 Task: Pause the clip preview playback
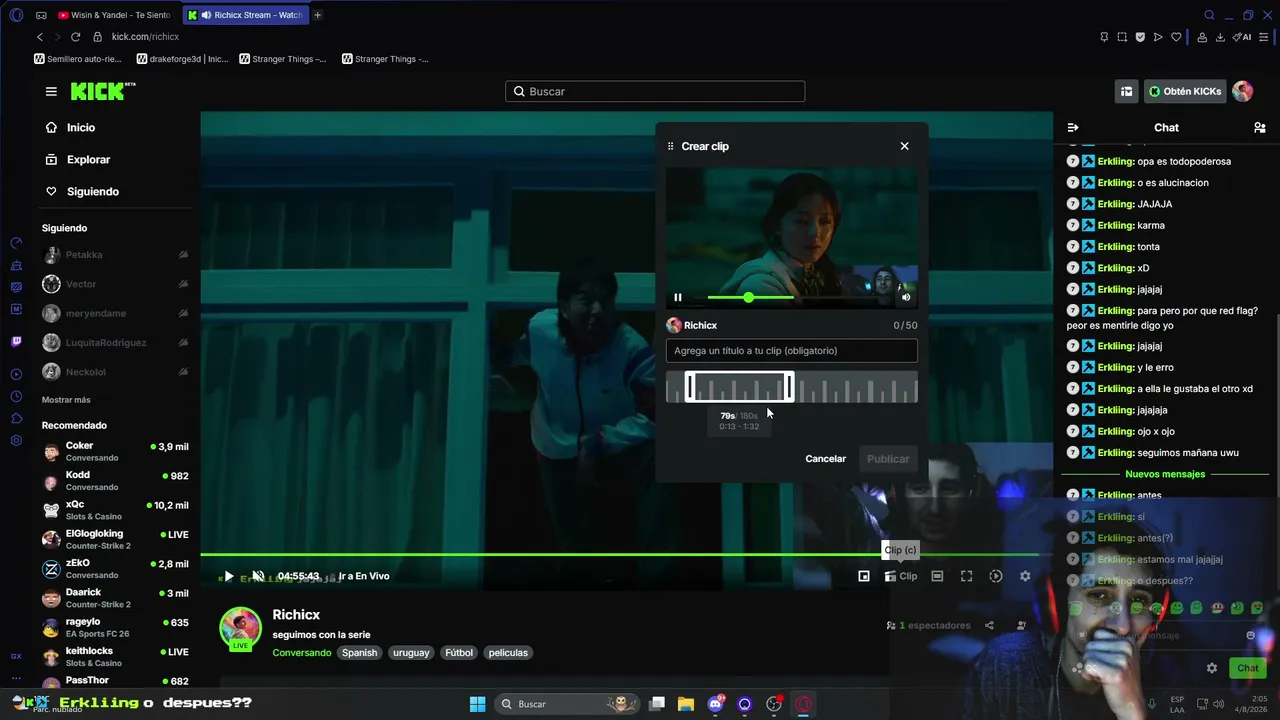(x=678, y=297)
